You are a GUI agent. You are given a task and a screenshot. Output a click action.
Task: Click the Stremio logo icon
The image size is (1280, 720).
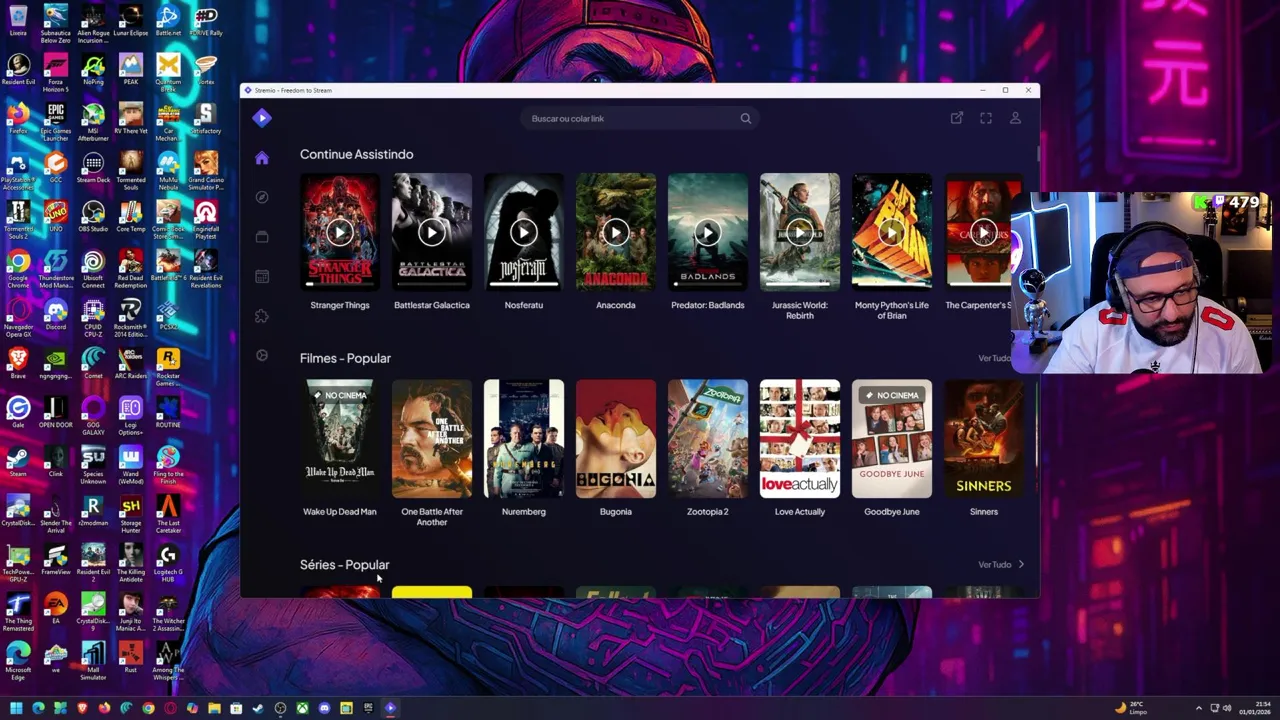click(x=262, y=118)
